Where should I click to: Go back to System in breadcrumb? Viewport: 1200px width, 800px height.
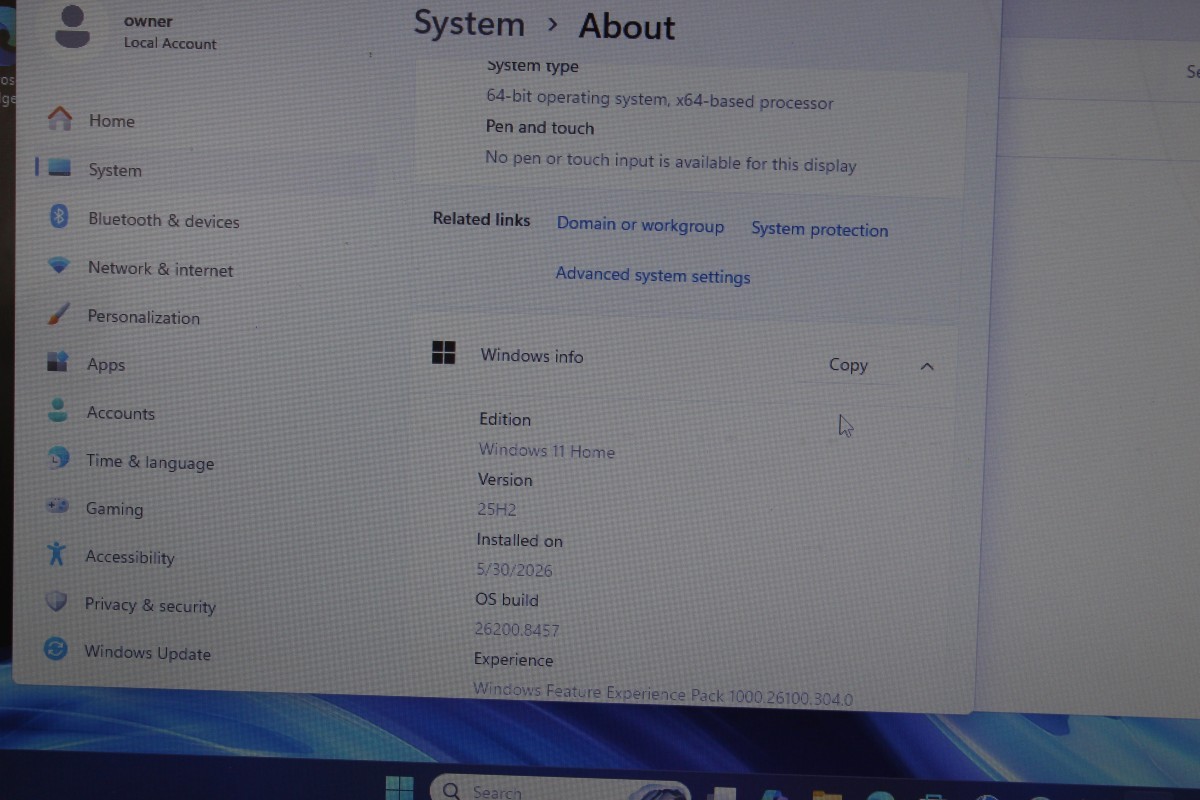[469, 24]
